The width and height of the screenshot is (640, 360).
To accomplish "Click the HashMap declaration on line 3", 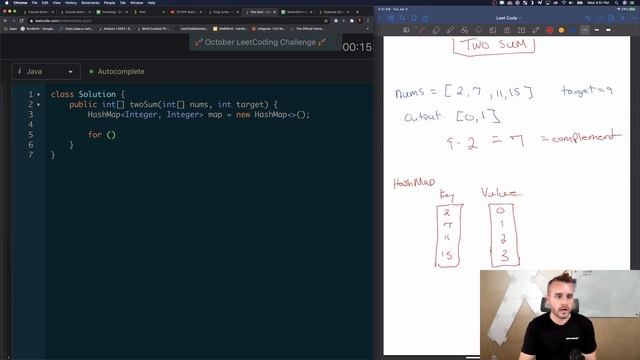I will tap(199, 115).
